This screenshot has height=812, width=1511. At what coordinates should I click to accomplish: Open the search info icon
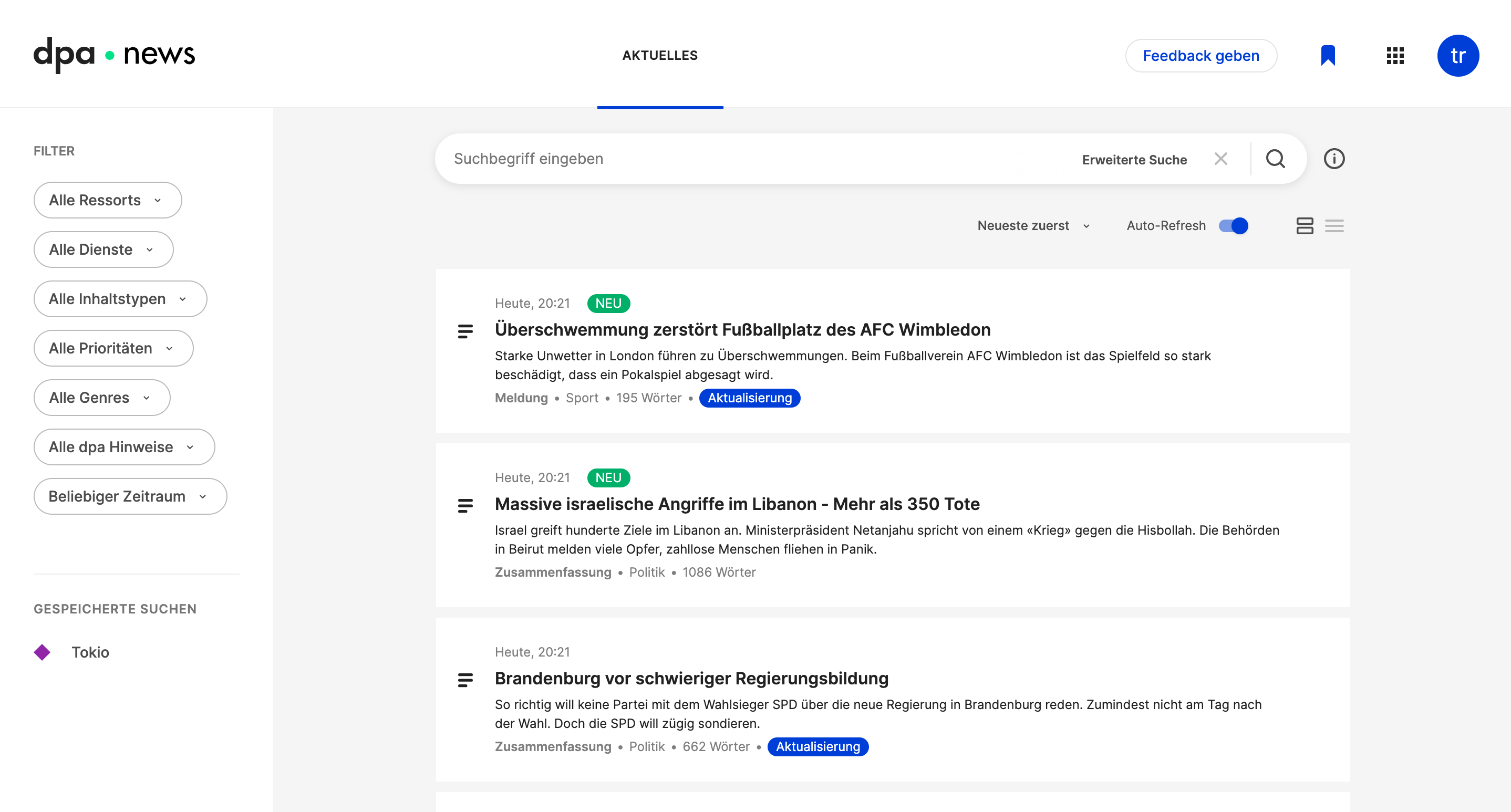1334,159
